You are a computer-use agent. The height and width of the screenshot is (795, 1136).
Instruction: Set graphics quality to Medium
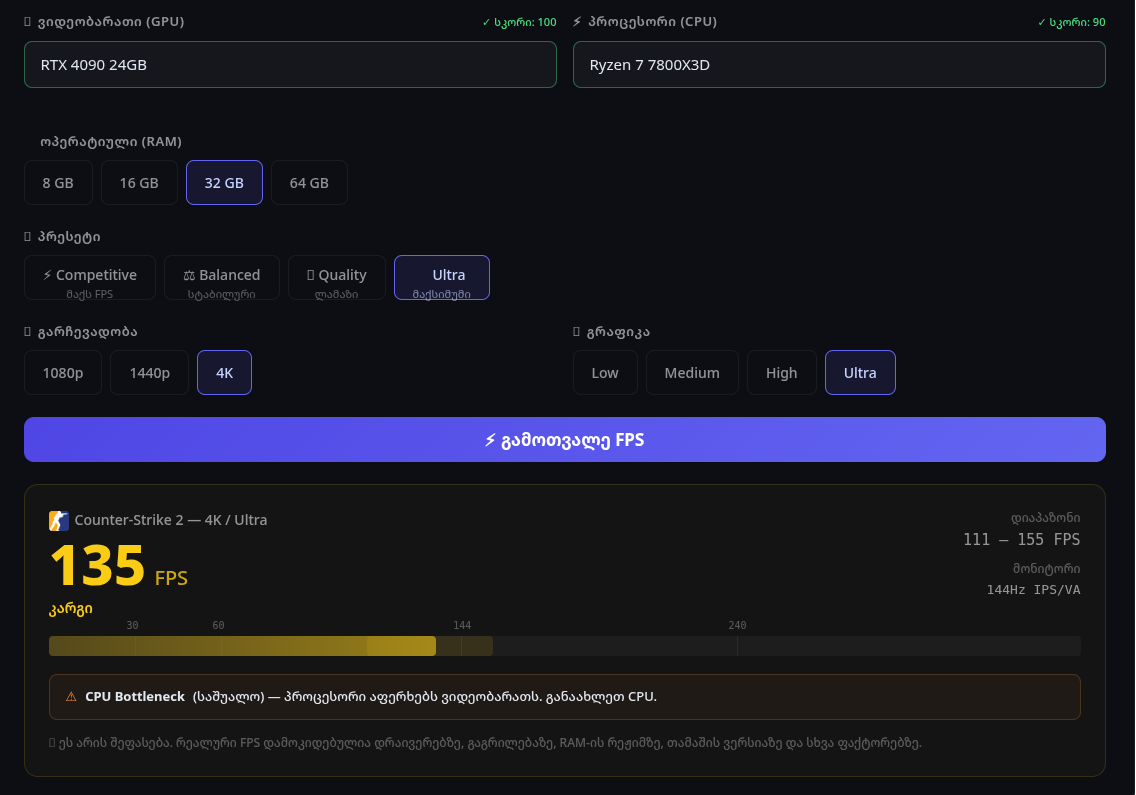(692, 373)
